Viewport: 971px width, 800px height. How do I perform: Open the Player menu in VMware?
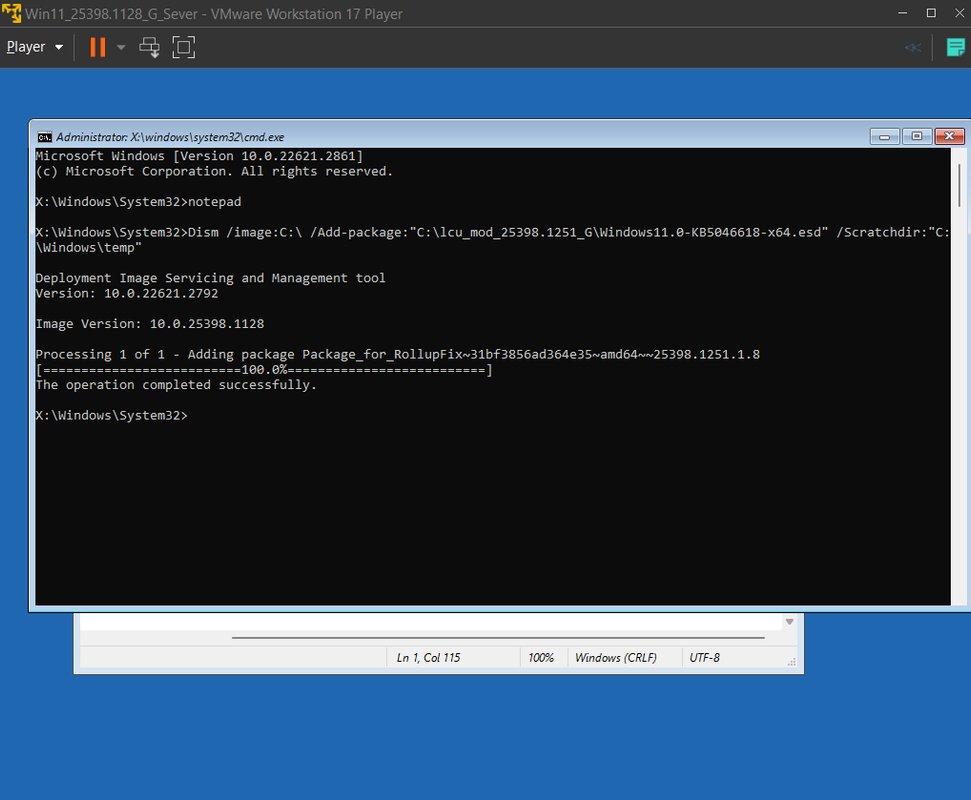click(35, 47)
